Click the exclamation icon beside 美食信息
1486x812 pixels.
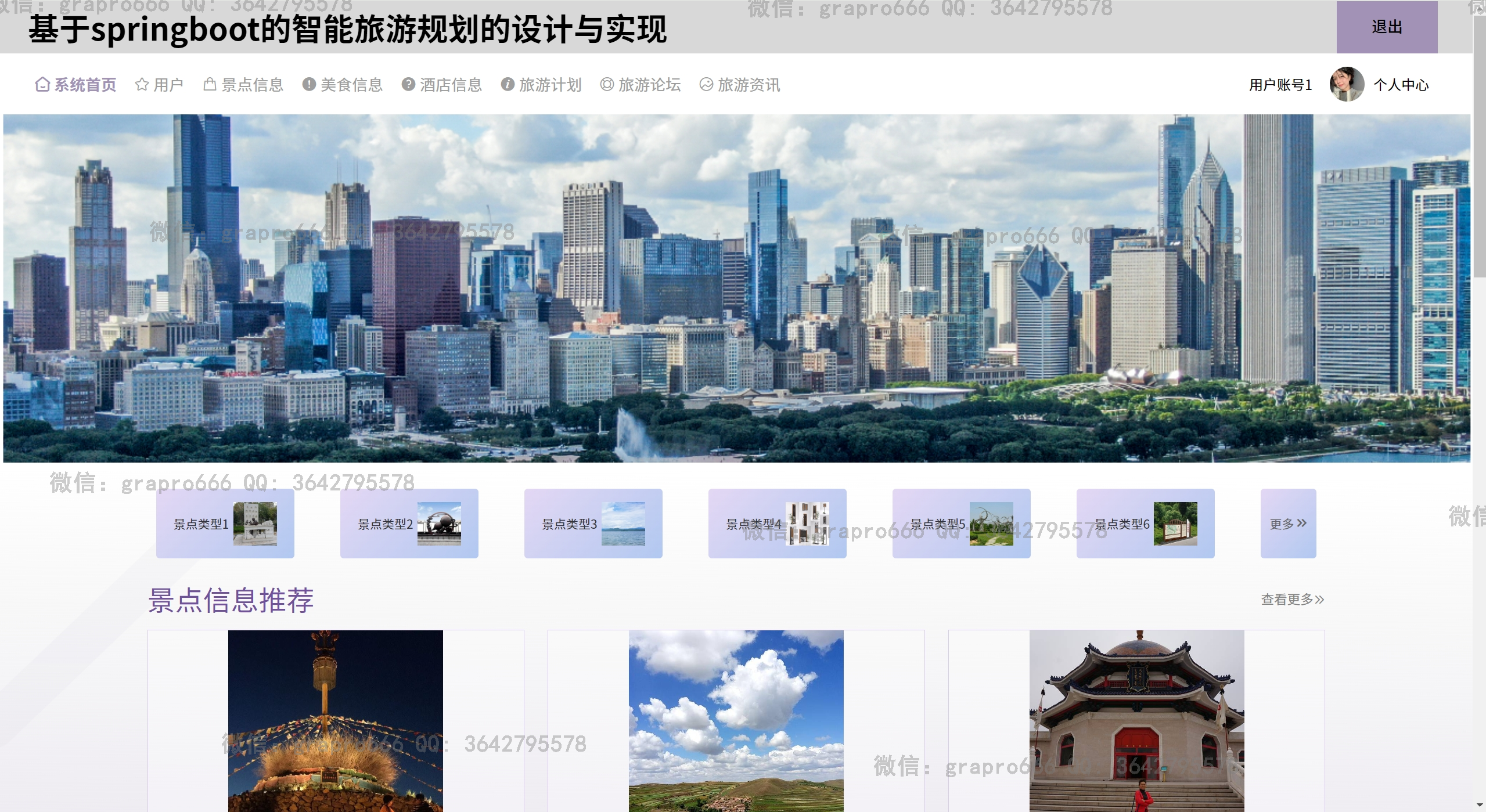coord(309,85)
